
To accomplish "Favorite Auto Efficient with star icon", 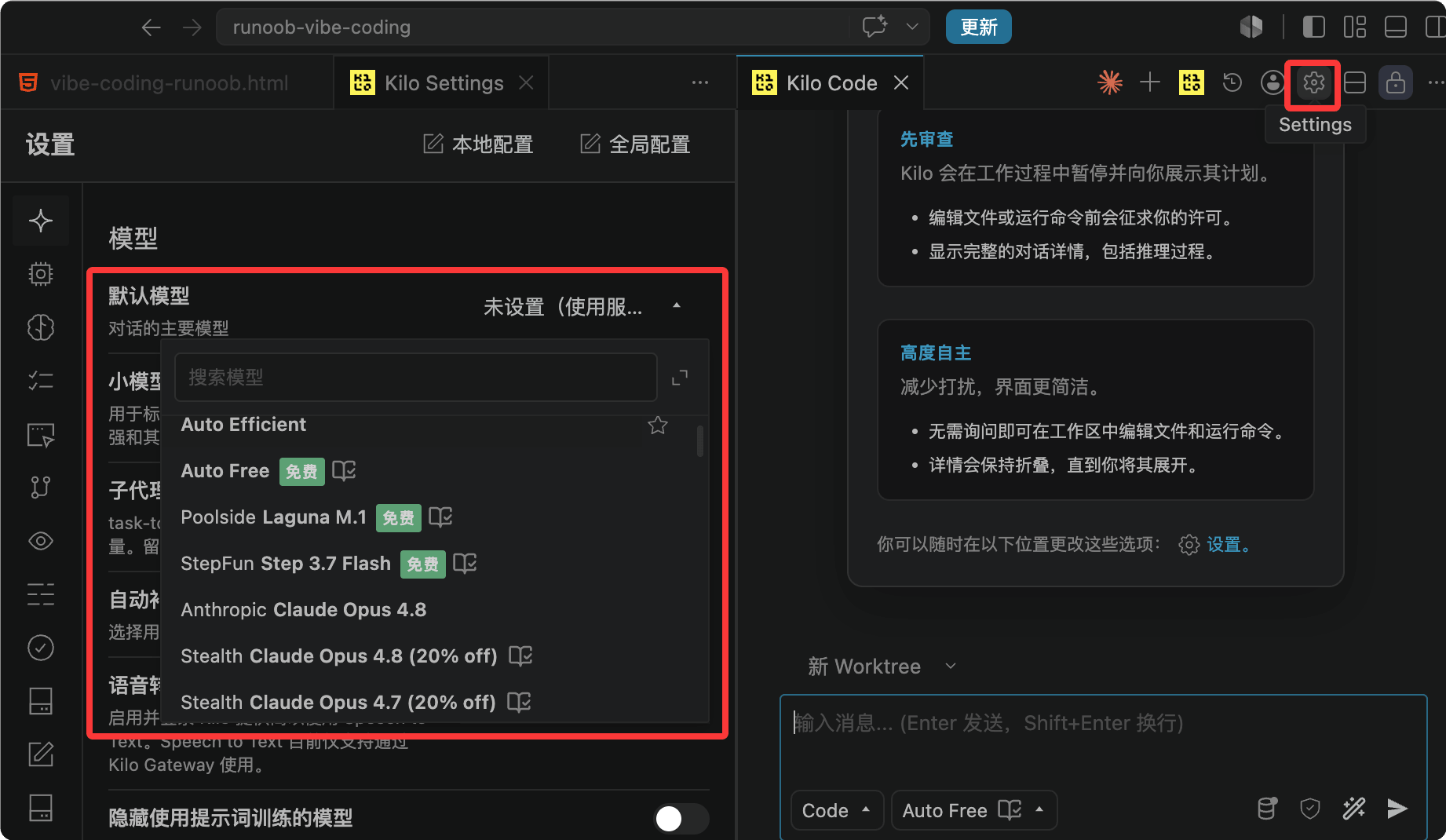I will point(658,425).
